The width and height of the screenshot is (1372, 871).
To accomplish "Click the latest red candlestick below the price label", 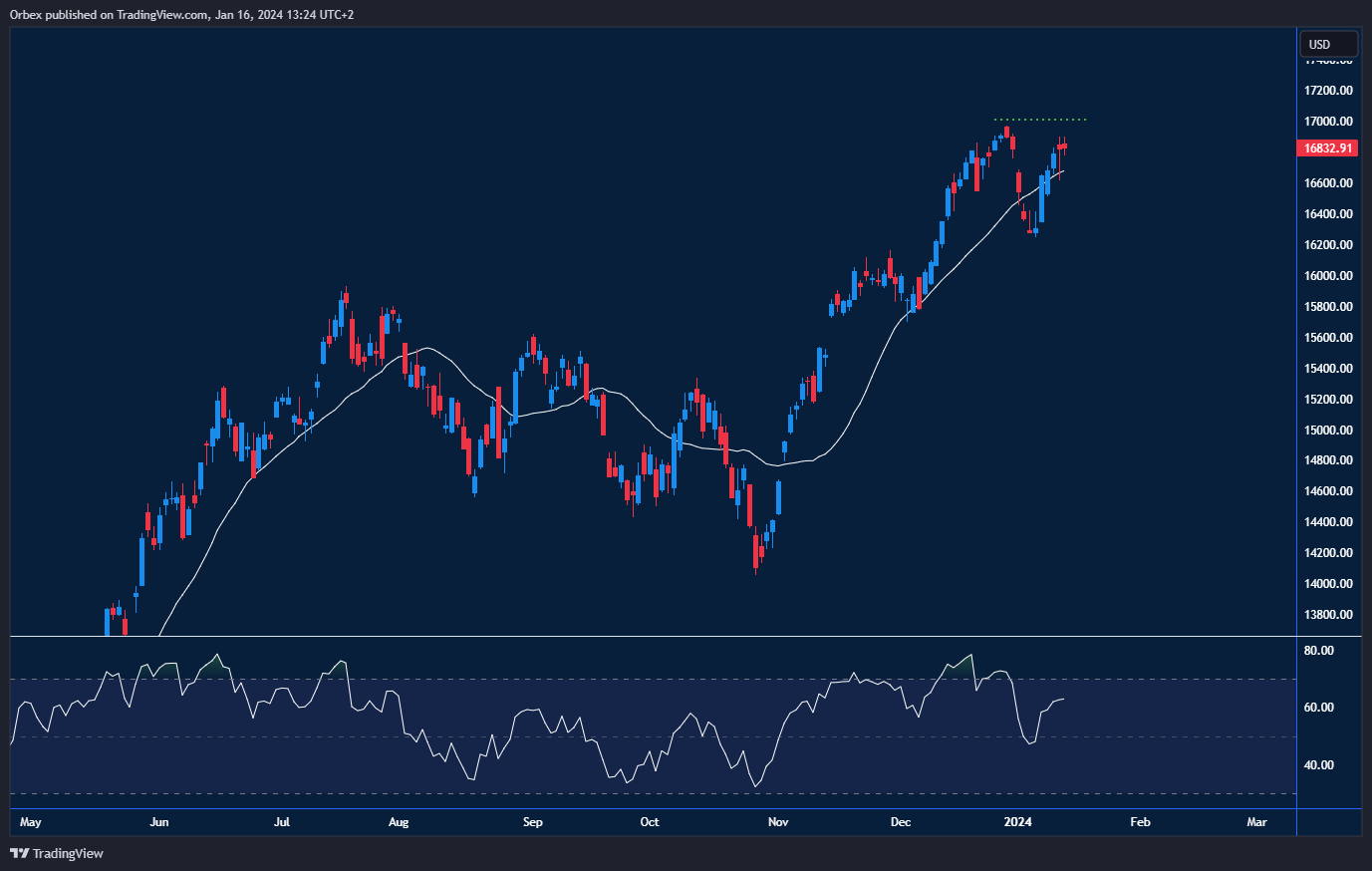I will point(1065,147).
